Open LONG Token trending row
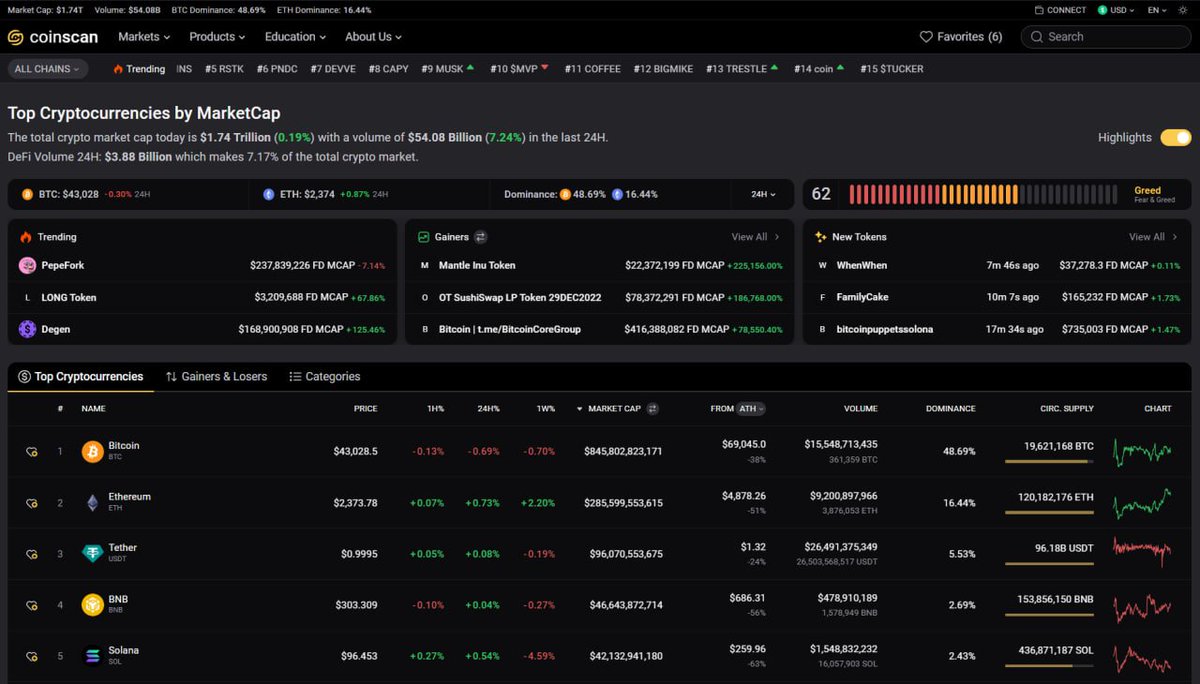1200x684 pixels. coord(202,297)
